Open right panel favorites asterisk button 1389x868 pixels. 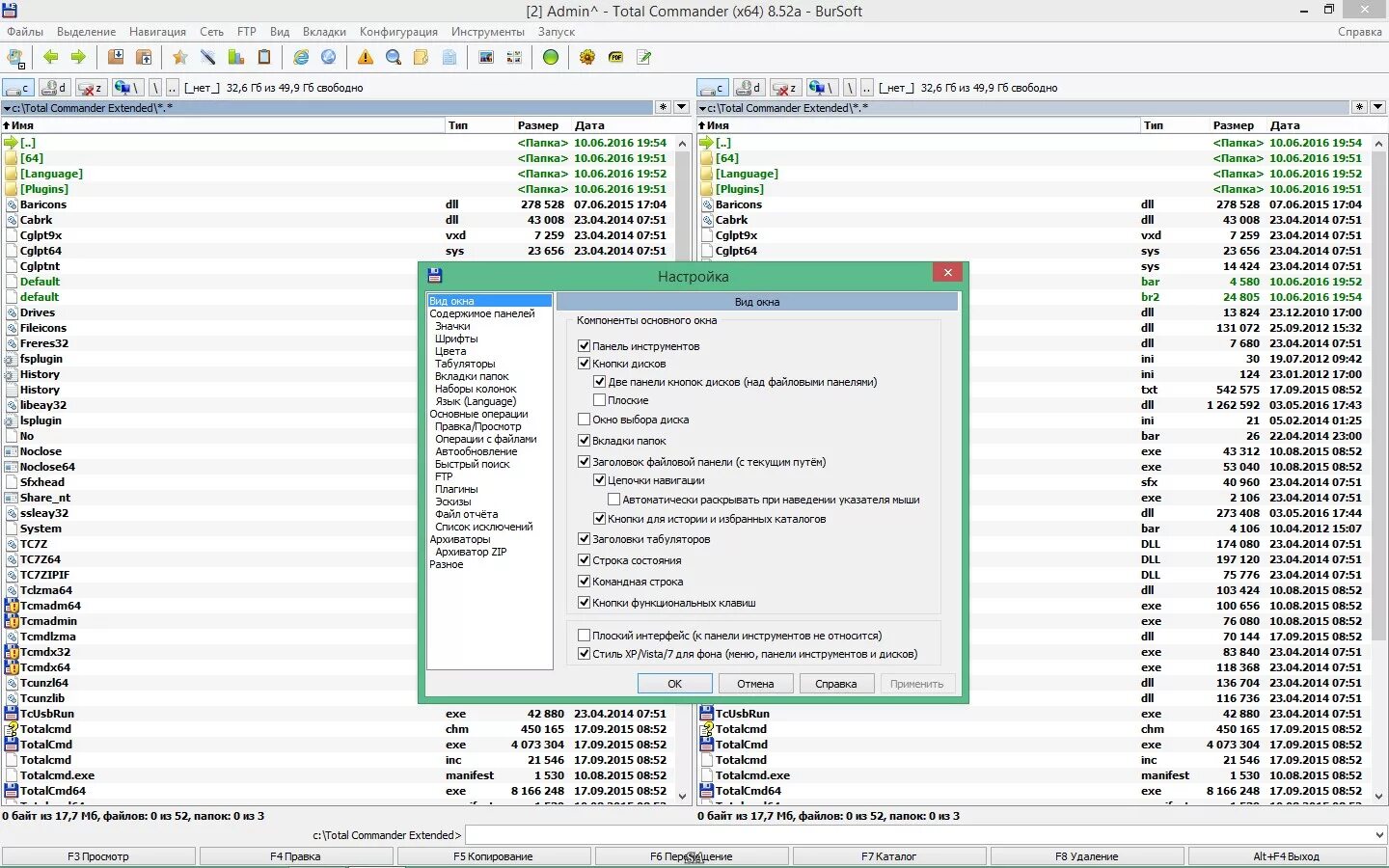(1359, 107)
